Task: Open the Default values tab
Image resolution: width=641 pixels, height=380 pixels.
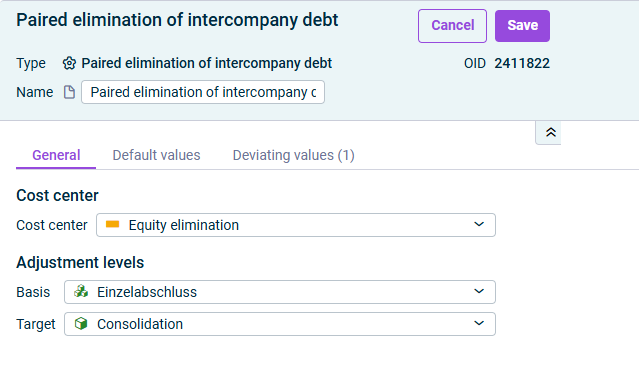Action: click(156, 155)
